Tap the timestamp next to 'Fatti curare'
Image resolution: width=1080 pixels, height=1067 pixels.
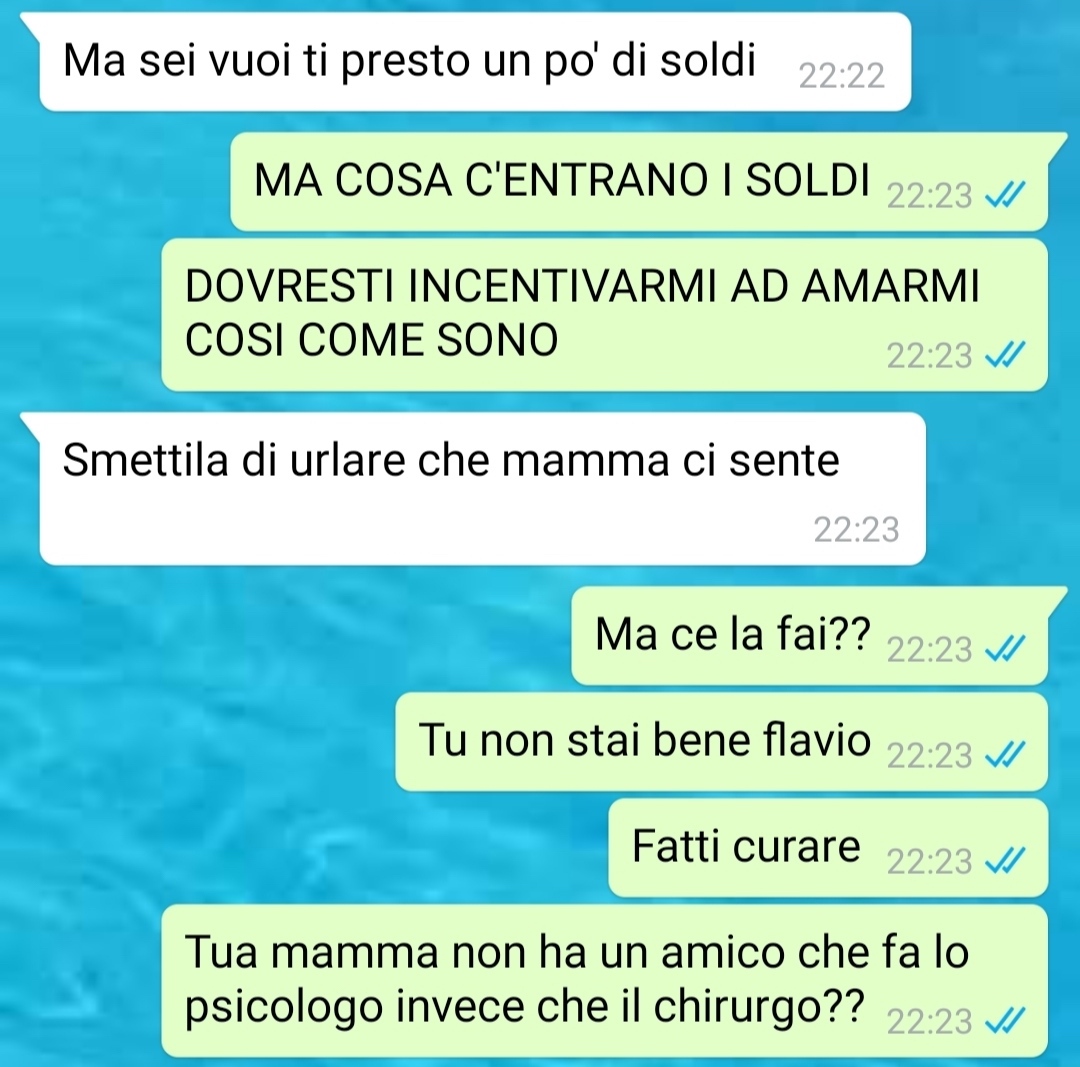929,862
